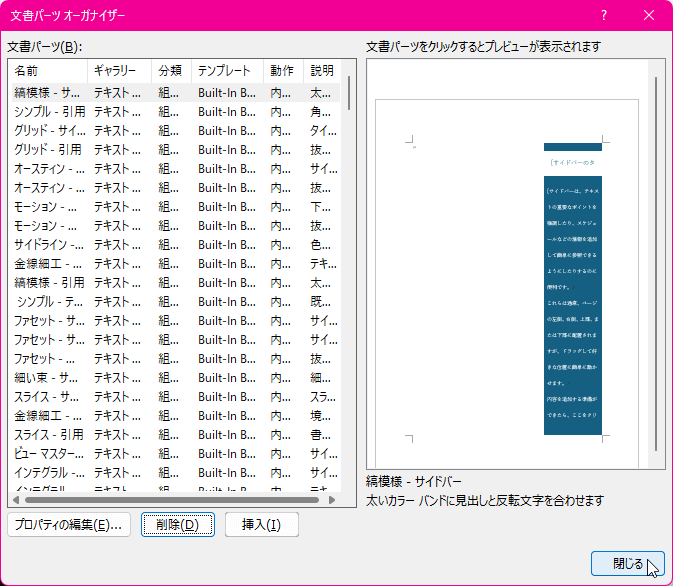The width and height of the screenshot is (673, 586).
Task: Open プロパティの編集(E)... button
Action: [69, 525]
